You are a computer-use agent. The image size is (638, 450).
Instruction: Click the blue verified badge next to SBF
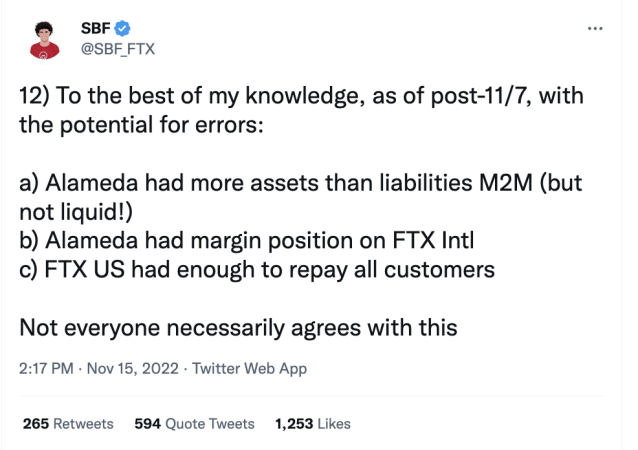(x=123, y=27)
